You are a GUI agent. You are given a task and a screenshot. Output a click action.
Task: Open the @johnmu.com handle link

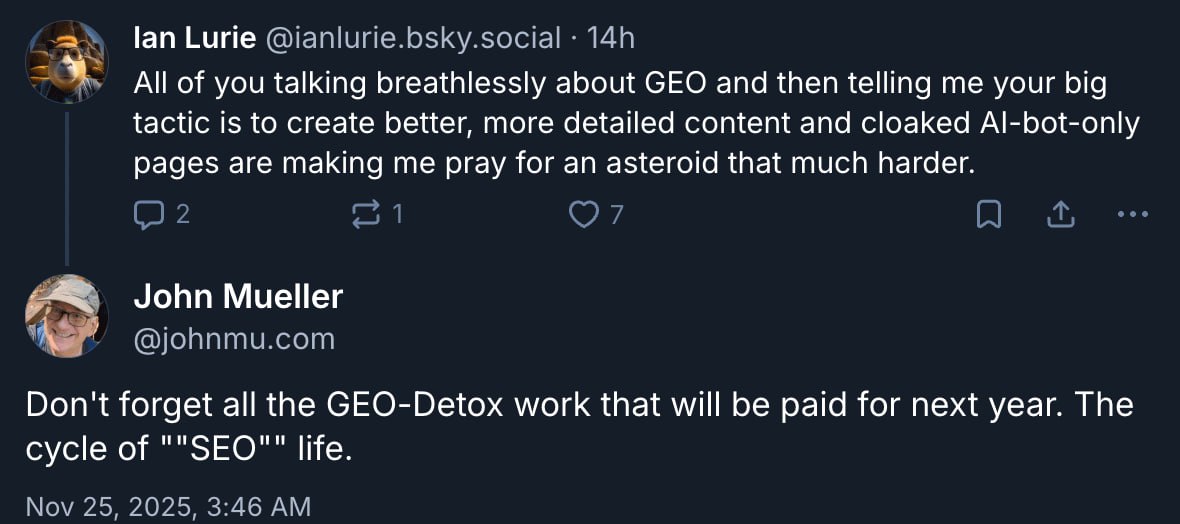pyautogui.click(x=234, y=339)
